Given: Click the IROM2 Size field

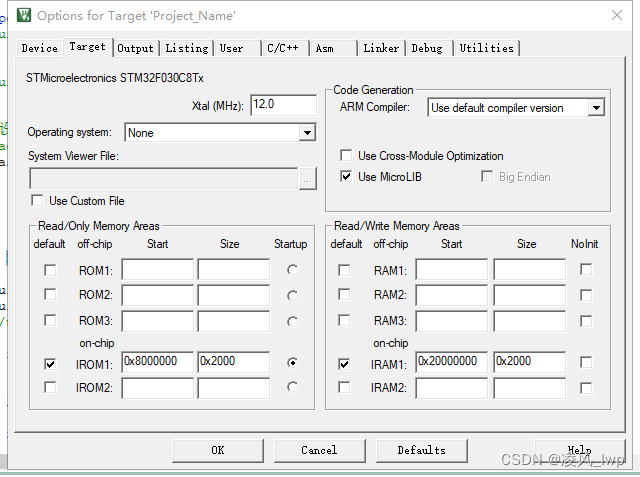Looking at the screenshot, I should point(233,388).
